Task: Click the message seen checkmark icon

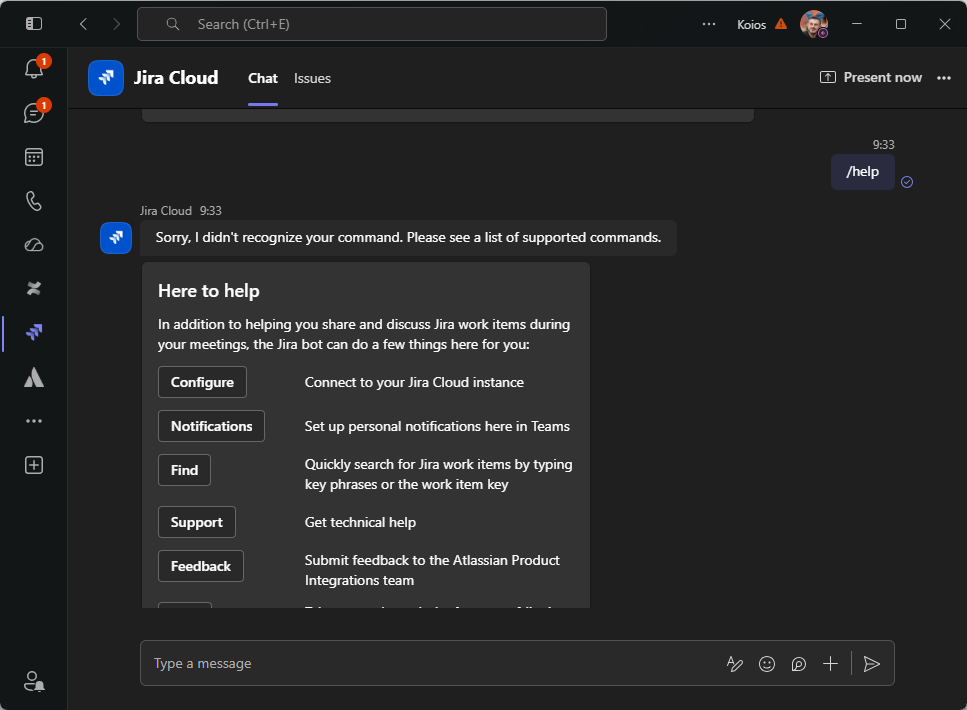Action: 907,182
